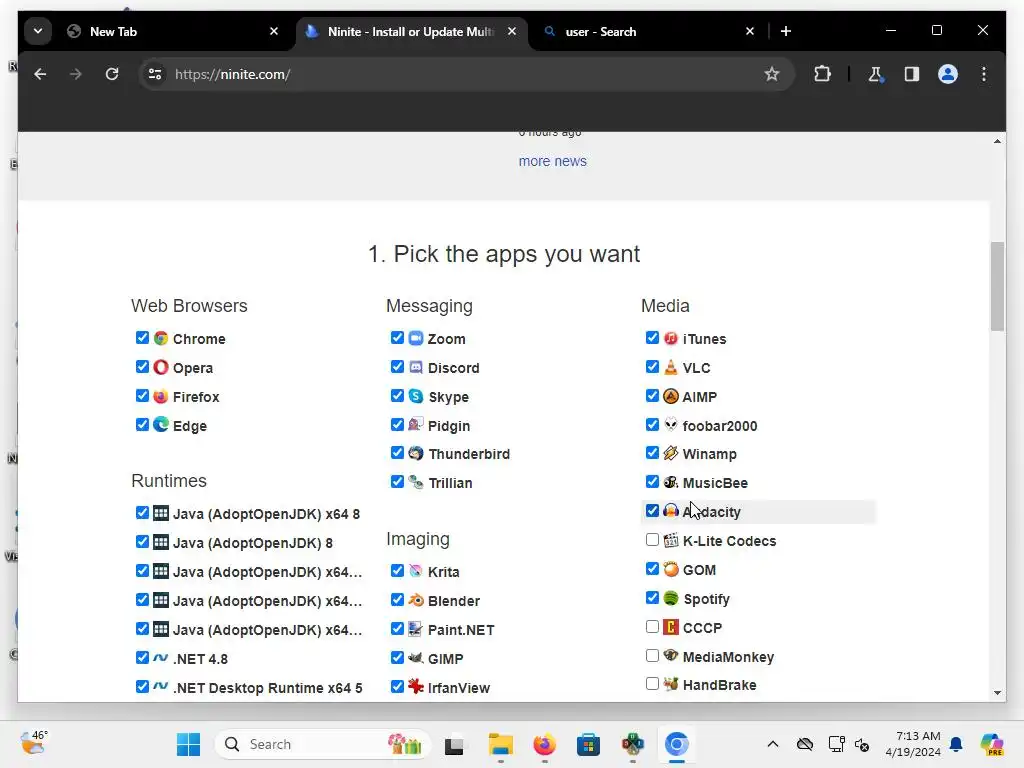Click the IrfanView app icon
Viewport: 1024px width, 768px height.
416,686
